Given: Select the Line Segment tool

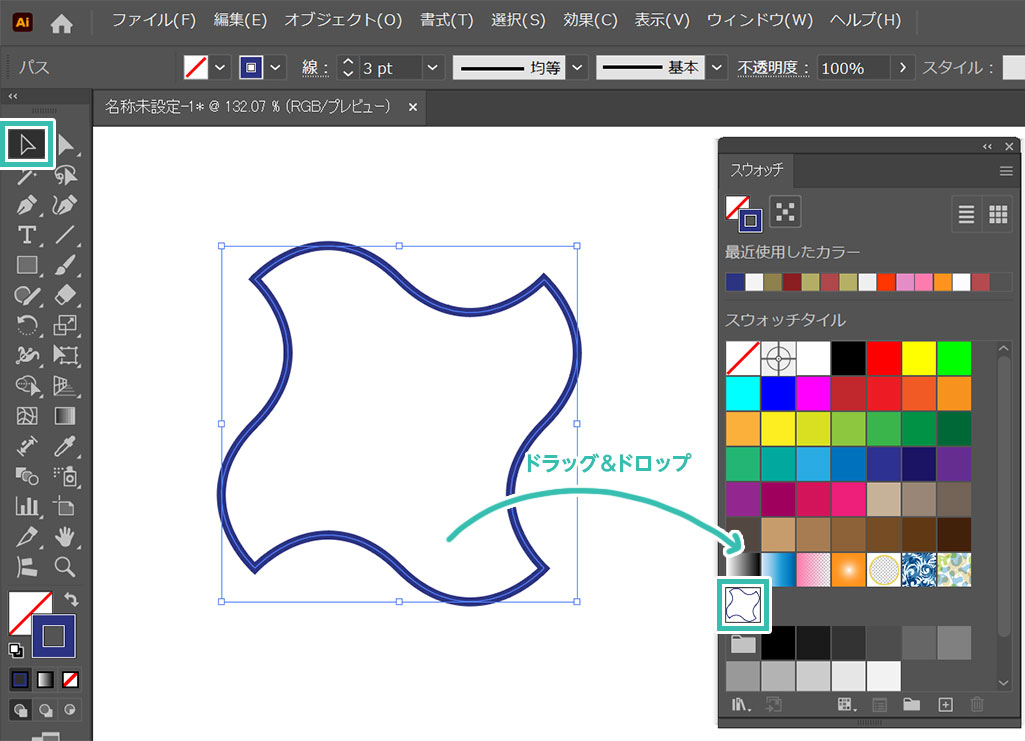Looking at the screenshot, I should [x=65, y=235].
